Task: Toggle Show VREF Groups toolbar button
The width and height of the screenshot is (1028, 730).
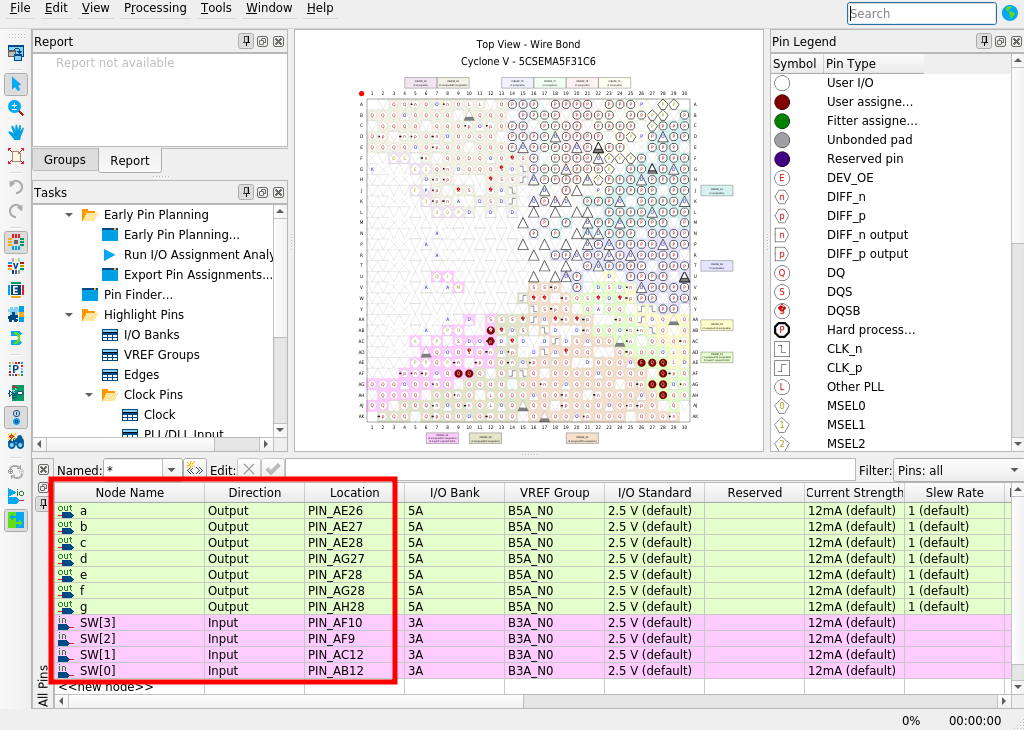Action: [16, 266]
